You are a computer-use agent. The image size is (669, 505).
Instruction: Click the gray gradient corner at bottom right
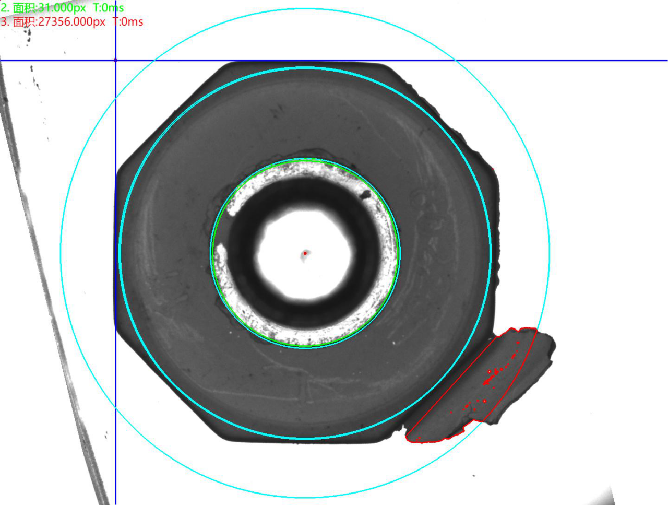coord(605,493)
